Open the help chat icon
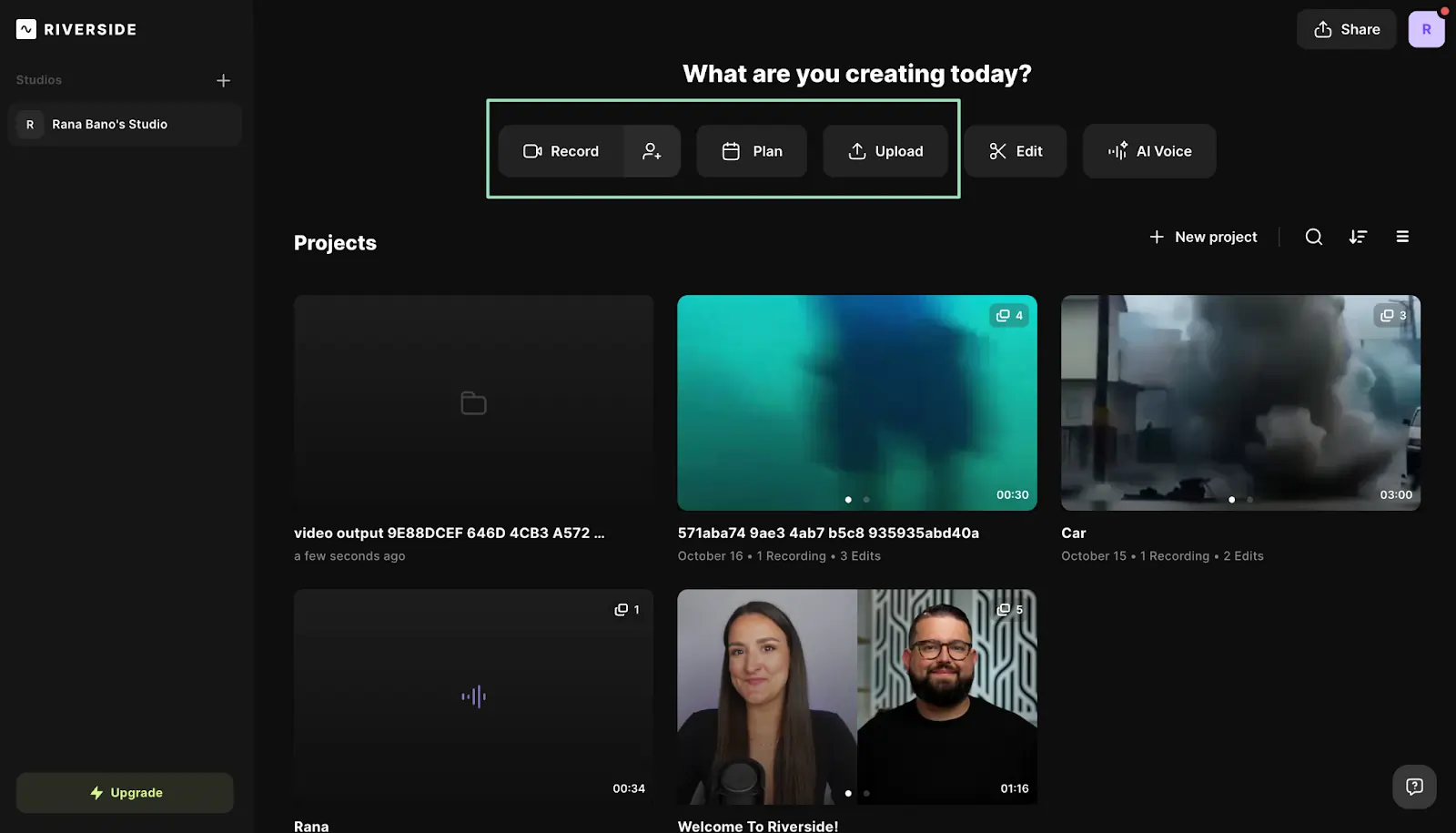 (x=1414, y=787)
